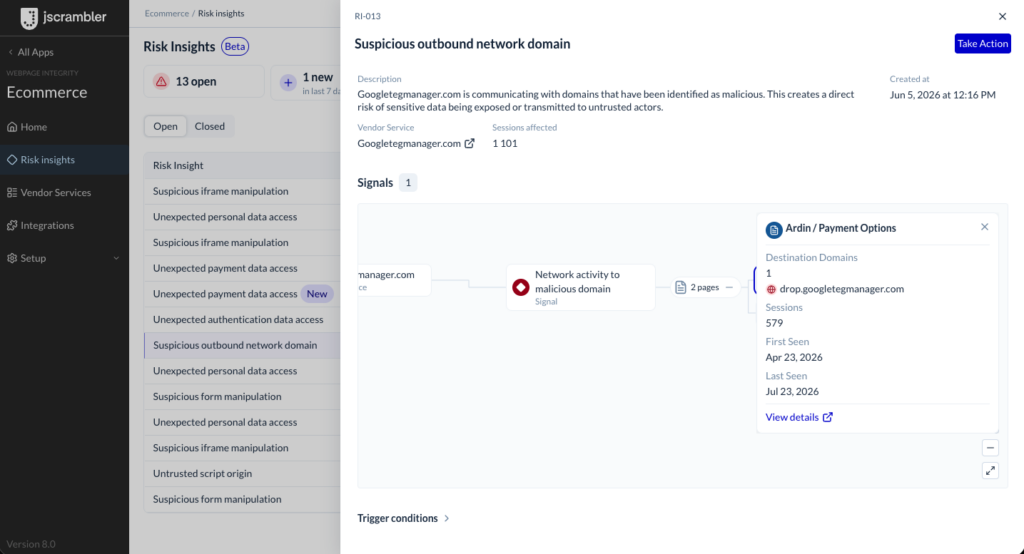Click the fullscreen expand graph icon

990,470
